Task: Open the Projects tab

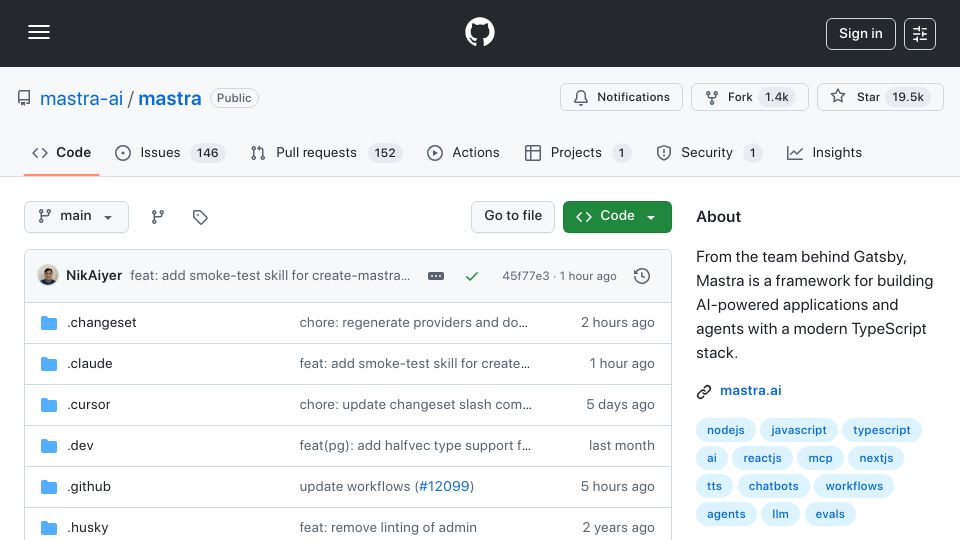Action: pyautogui.click(x=577, y=152)
